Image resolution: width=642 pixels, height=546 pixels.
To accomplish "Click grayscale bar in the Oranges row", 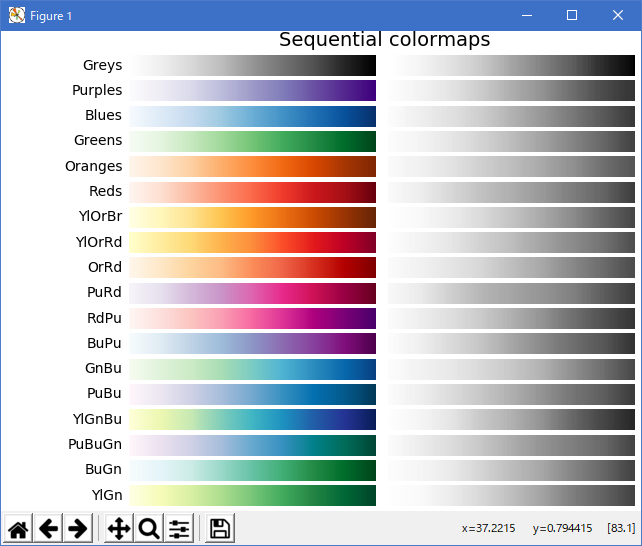I will 511,167.
